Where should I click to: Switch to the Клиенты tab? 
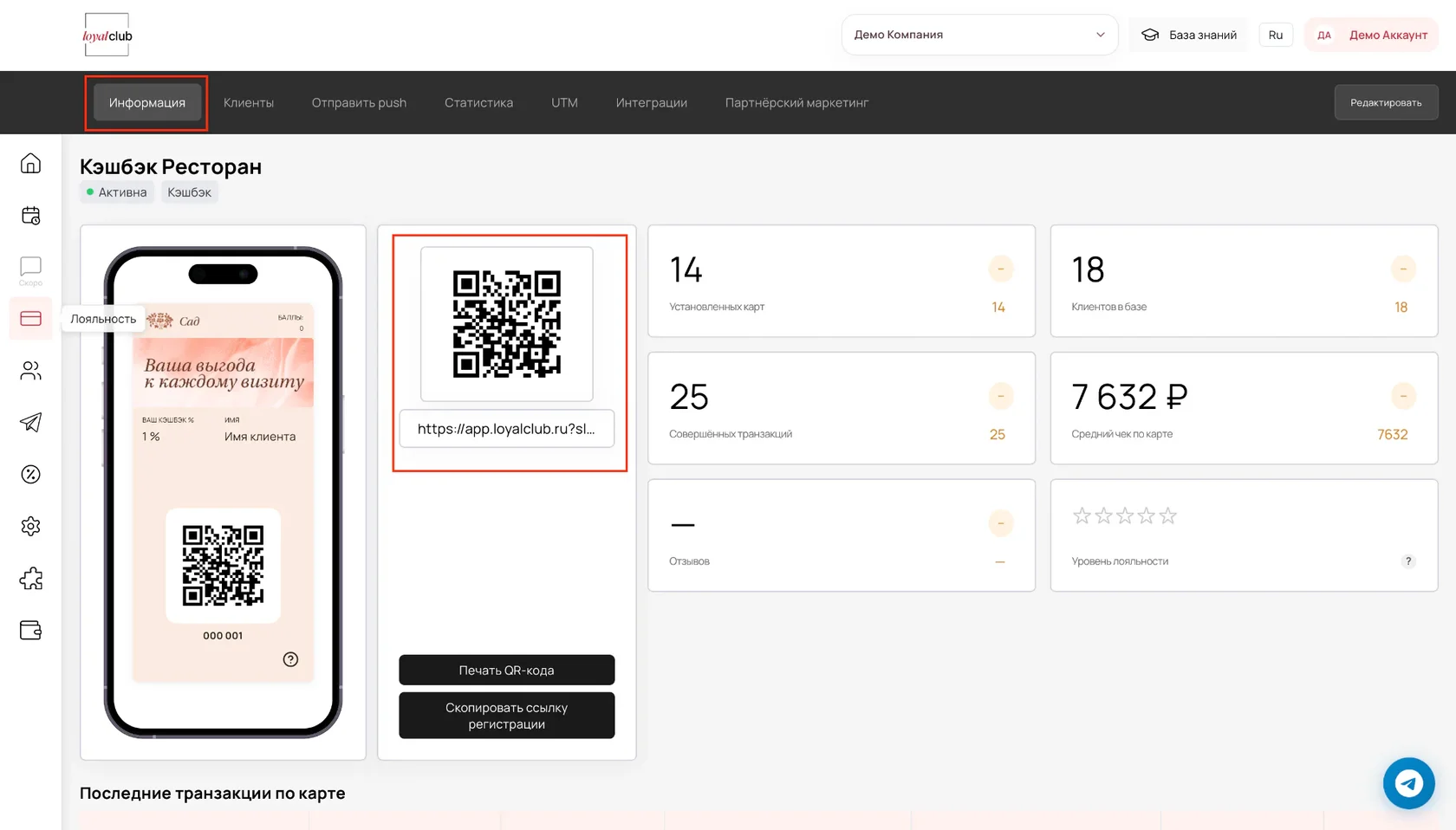tap(249, 102)
